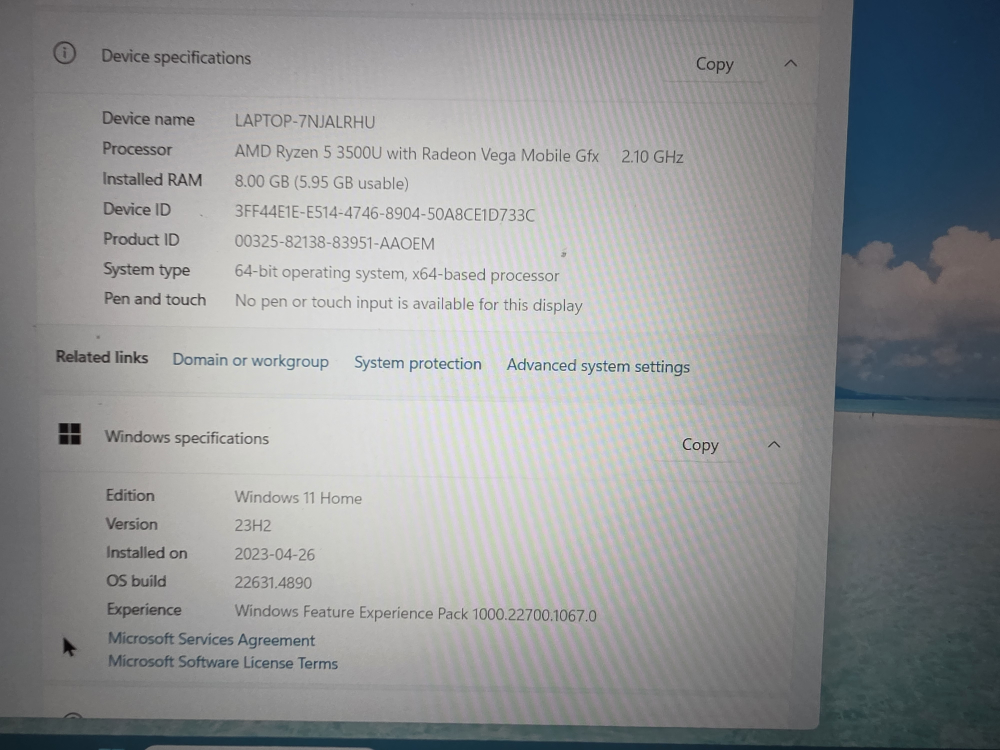Open Advanced system settings link
Image resolution: width=1000 pixels, height=750 pixels.
(x=598, y=366)
